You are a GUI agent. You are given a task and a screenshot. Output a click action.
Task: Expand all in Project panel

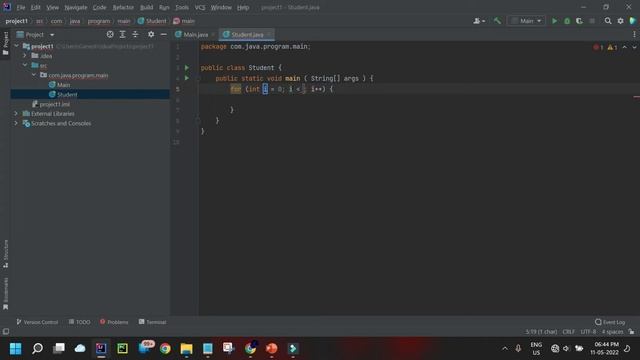pos(122,35)
